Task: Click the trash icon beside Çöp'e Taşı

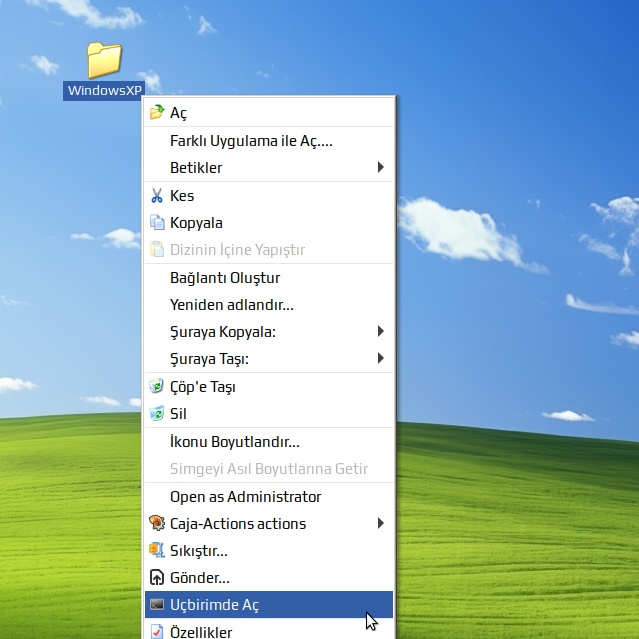Action: click(157, 386)
